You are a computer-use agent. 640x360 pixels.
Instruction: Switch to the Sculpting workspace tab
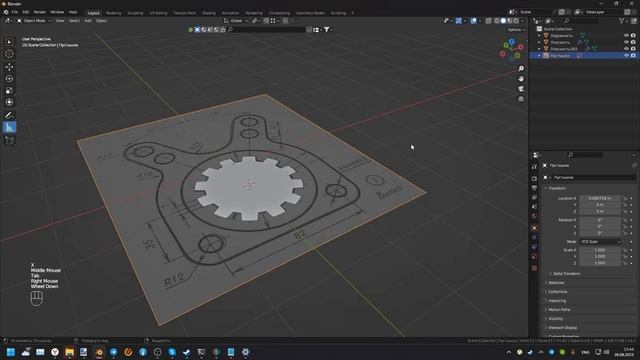tap(135, 13)
